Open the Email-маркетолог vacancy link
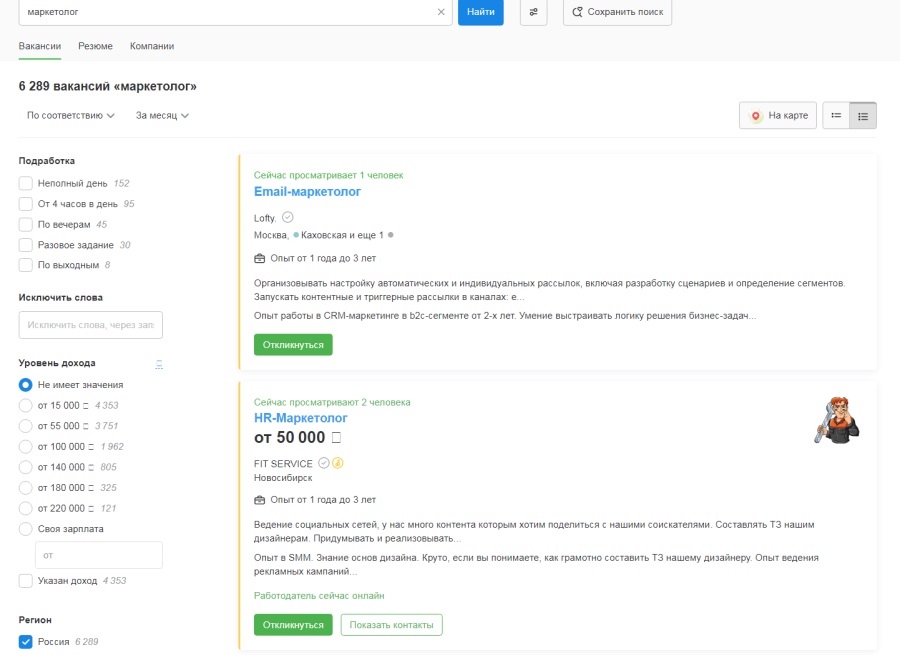 coord(307,191)
